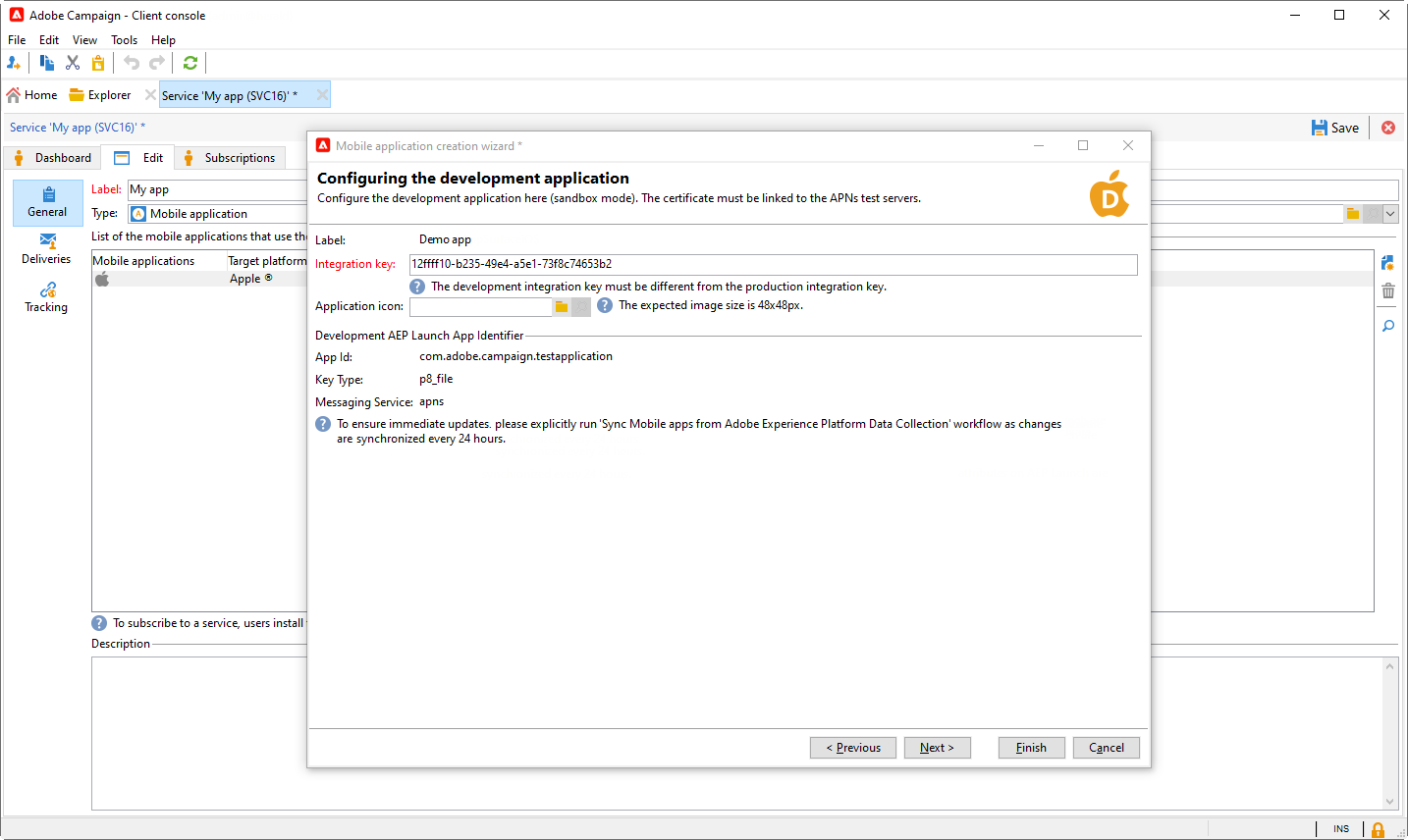Click the folder icon in the Type field

1353,214
